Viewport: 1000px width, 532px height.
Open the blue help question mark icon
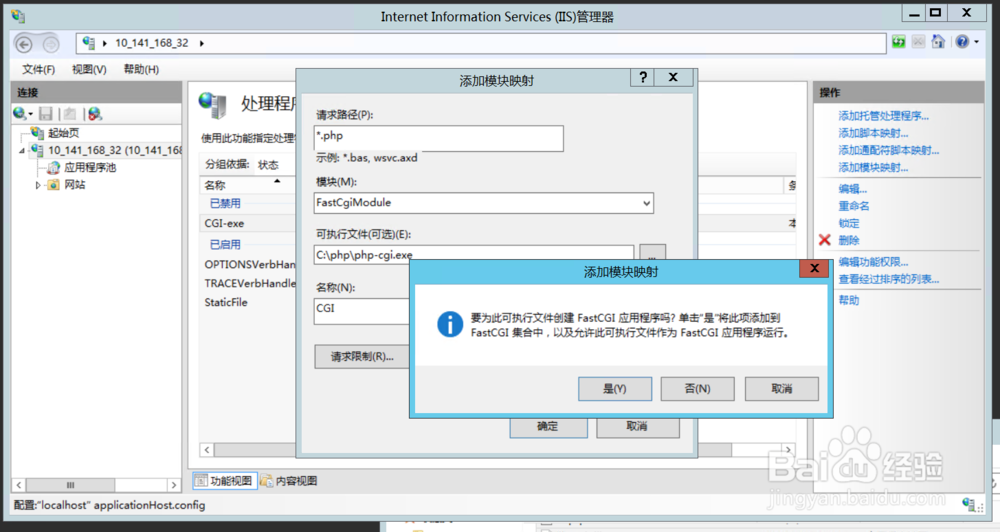pos(962,42)
